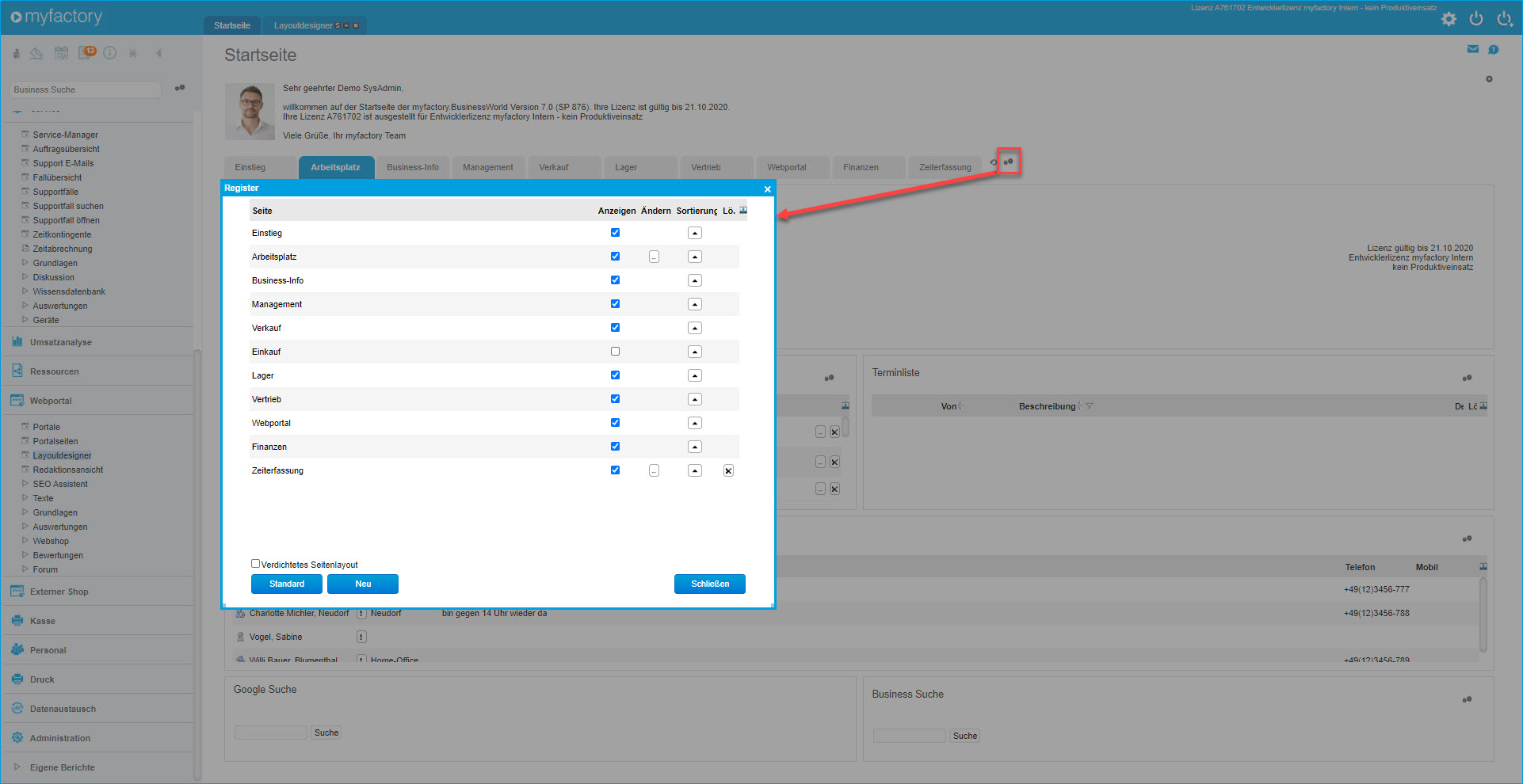1523x784 pixels.
Task: Switch to the Einstieg tab
Action: (260, 167)
